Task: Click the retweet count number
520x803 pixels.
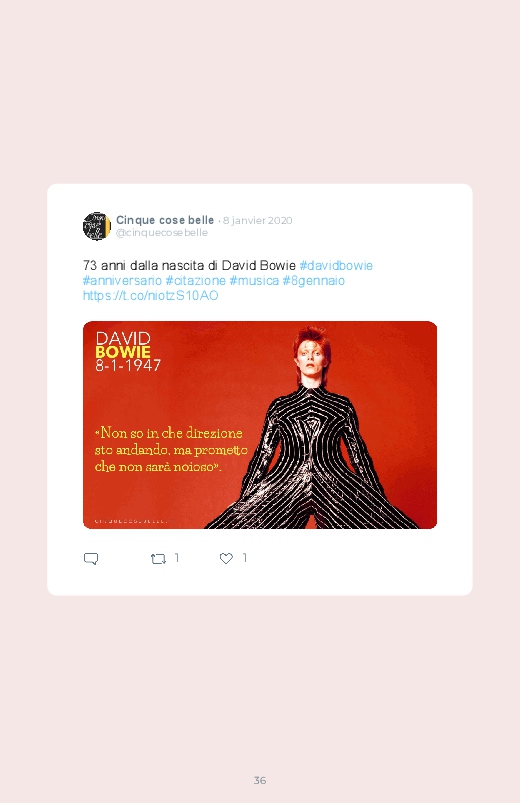Action: point(177,558)
